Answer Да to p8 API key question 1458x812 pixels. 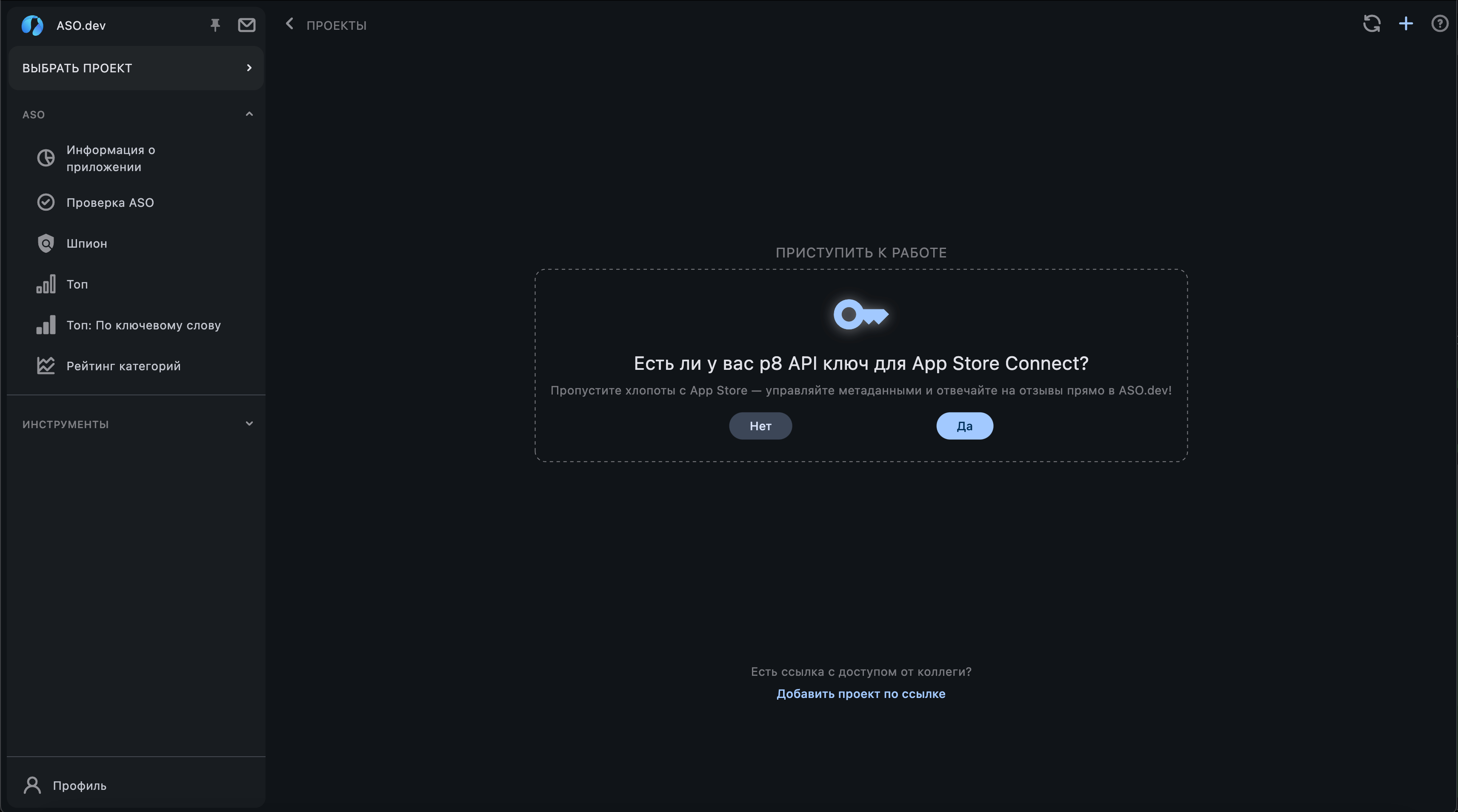click(x=964, y=426)
